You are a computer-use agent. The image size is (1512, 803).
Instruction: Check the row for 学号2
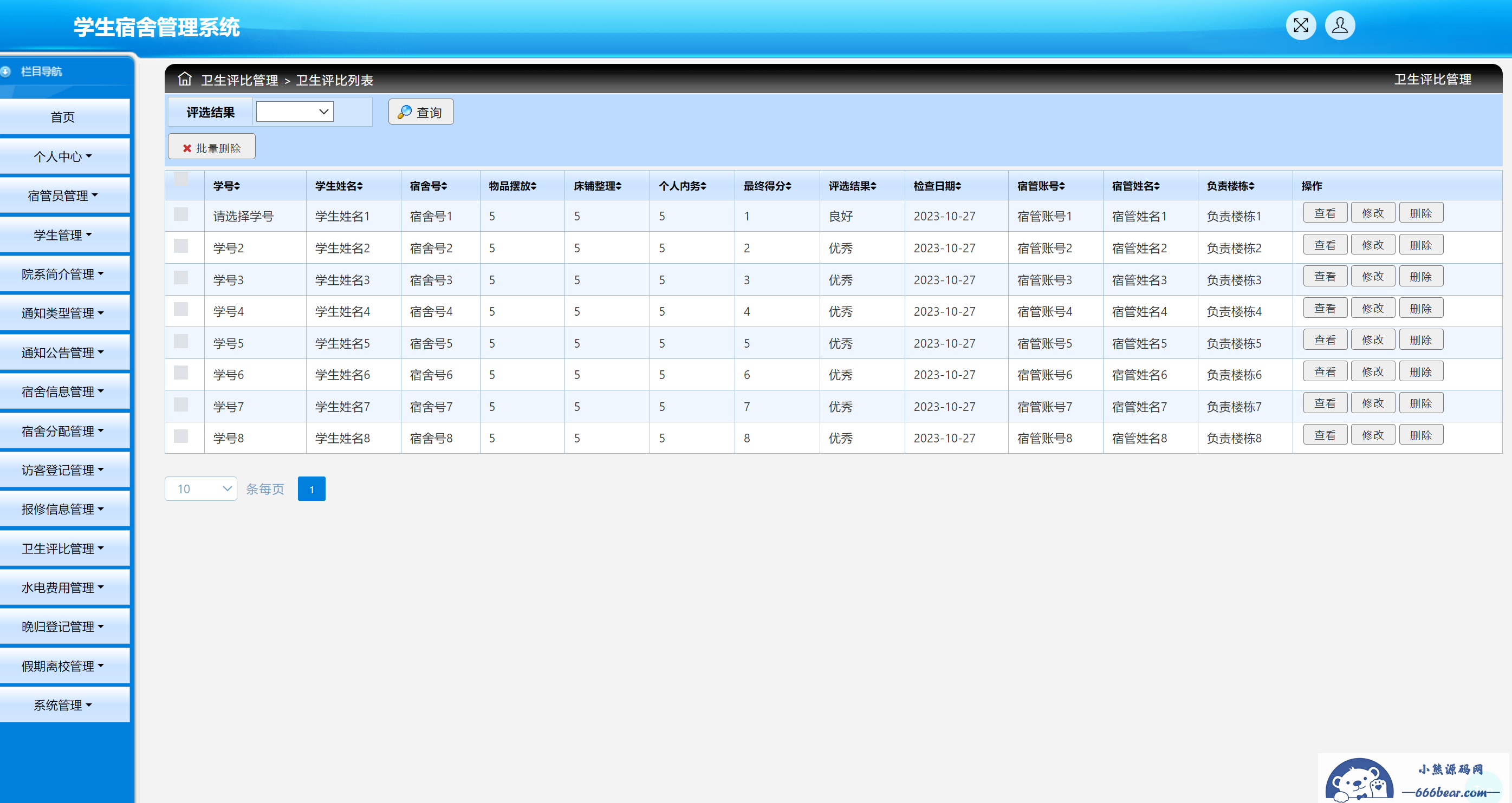coord(181,246)
